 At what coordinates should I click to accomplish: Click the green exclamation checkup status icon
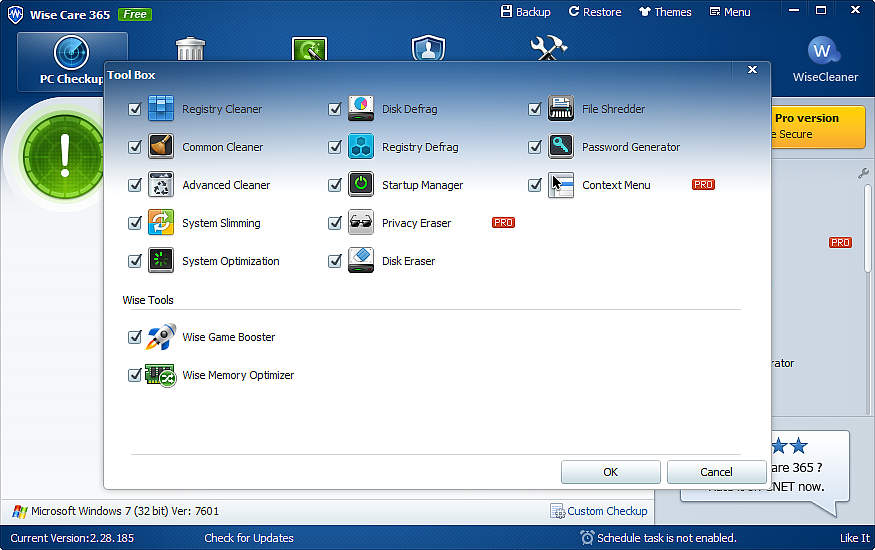click(x=63, y=156)
